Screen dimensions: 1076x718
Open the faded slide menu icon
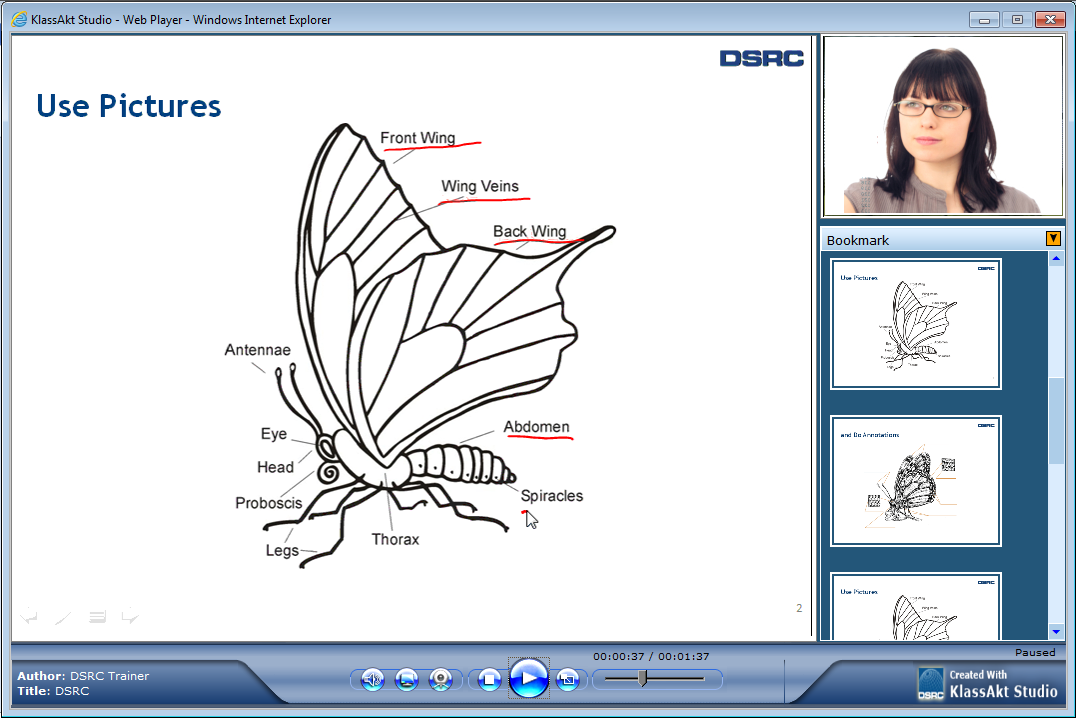click(97, 617)
